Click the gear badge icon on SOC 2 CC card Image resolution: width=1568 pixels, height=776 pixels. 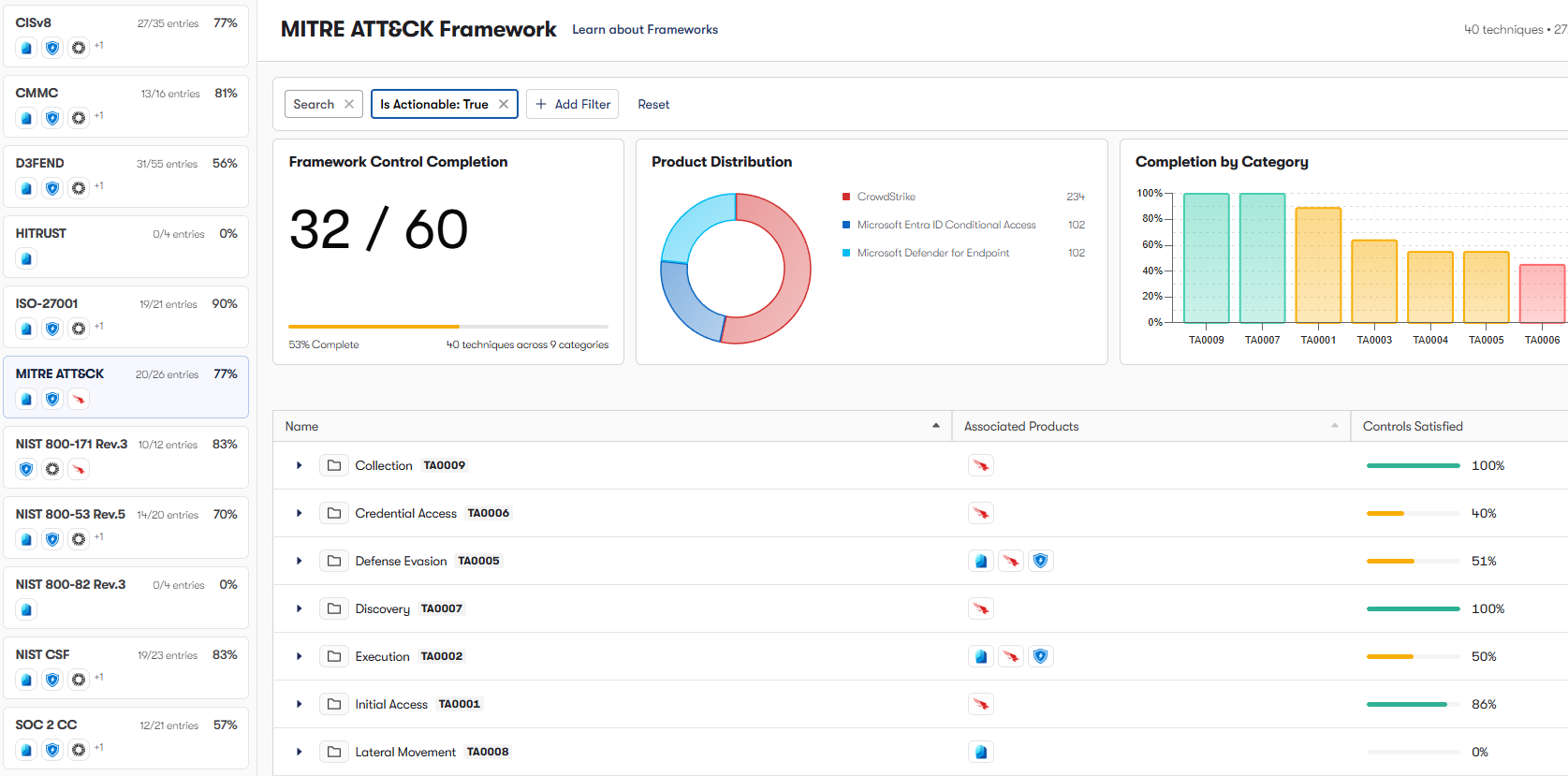click(x=79, y=750)
